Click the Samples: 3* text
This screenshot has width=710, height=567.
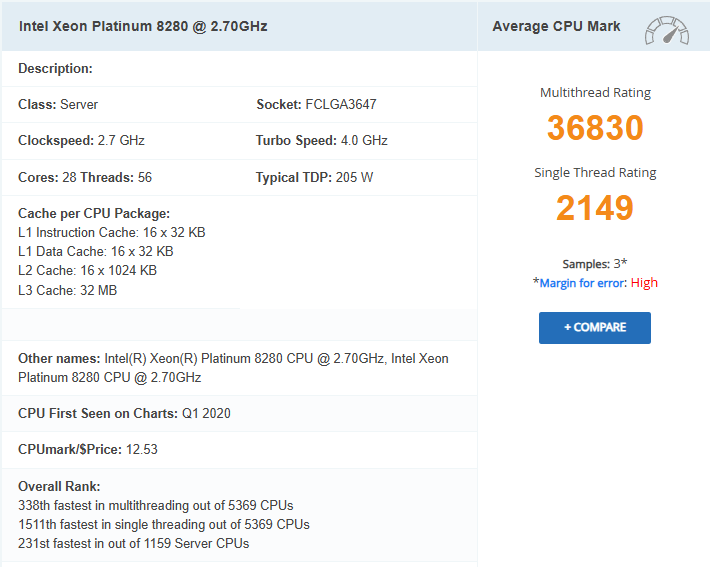pos(595,264)
